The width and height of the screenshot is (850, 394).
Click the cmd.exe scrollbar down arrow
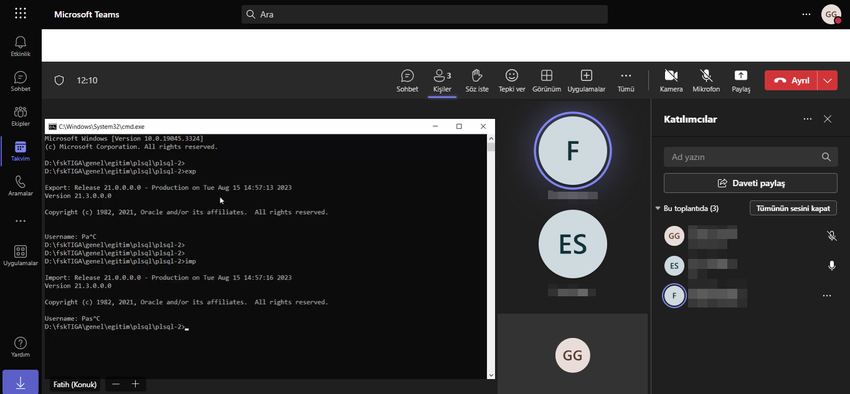[491, 374]
